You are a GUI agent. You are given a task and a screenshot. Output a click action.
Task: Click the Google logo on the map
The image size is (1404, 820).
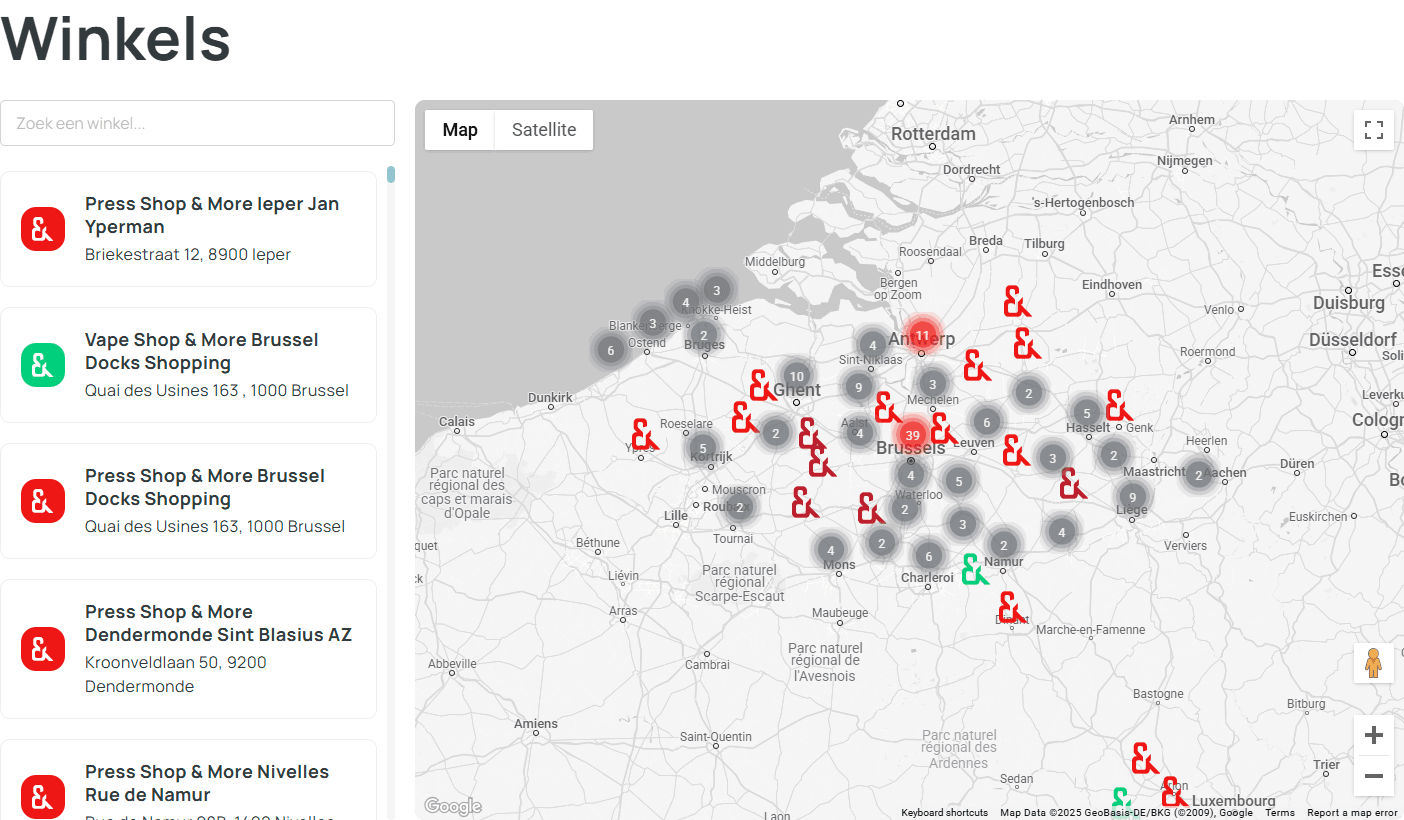pyautogui.click(x=452, y=806)
